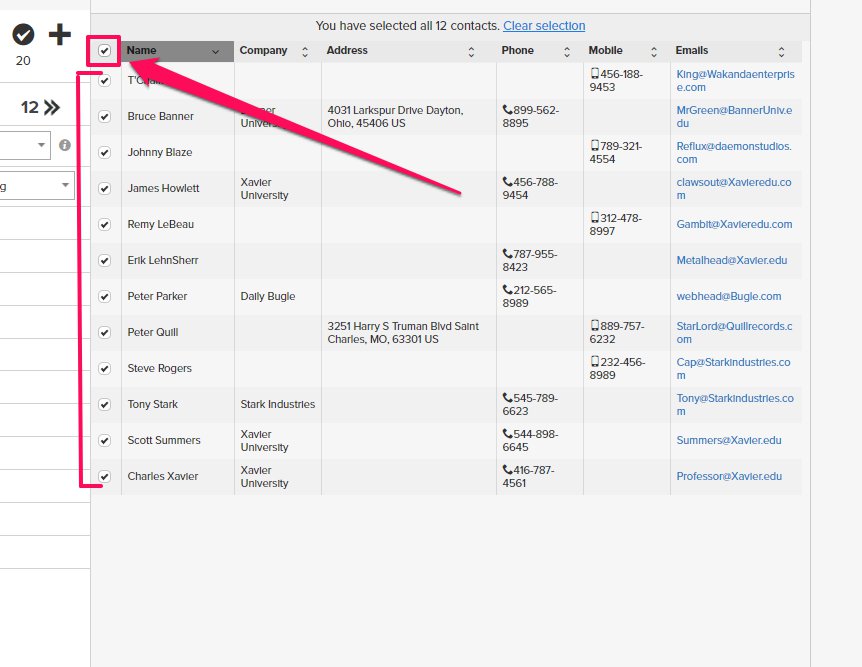Open the second dropdown in the left sidebar

[35, 185]
